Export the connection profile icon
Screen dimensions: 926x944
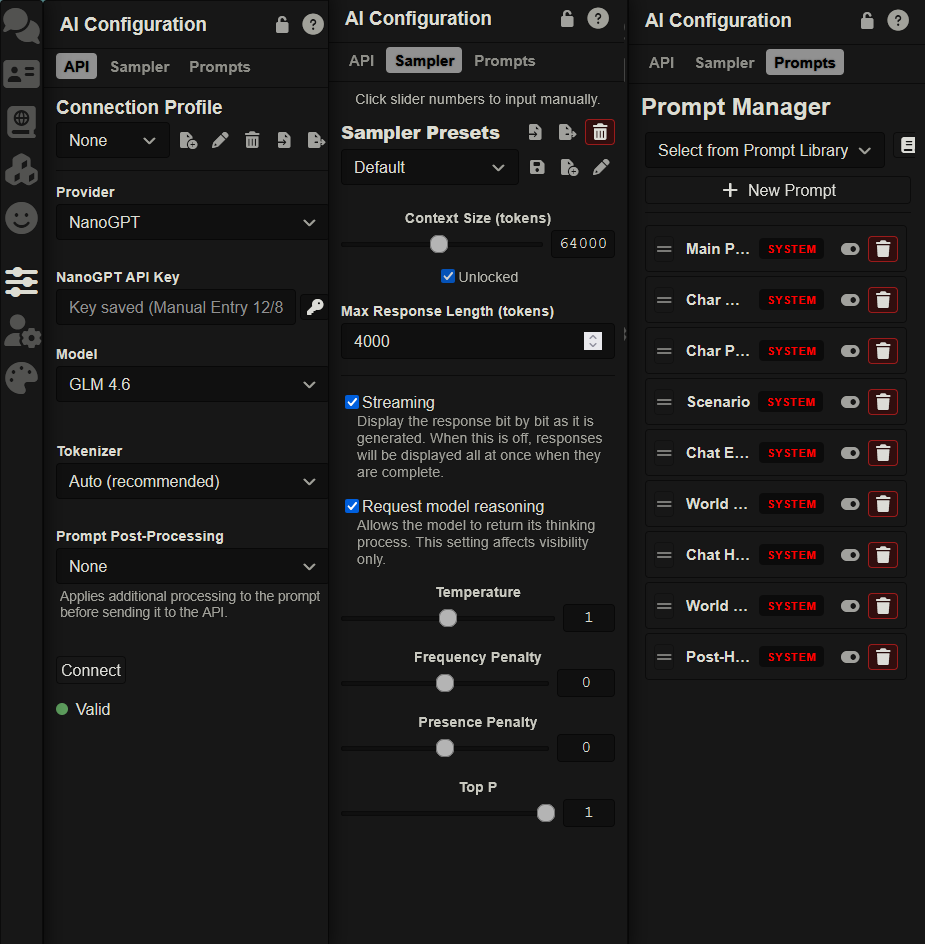pyautogui.click(x=316, y=140)
